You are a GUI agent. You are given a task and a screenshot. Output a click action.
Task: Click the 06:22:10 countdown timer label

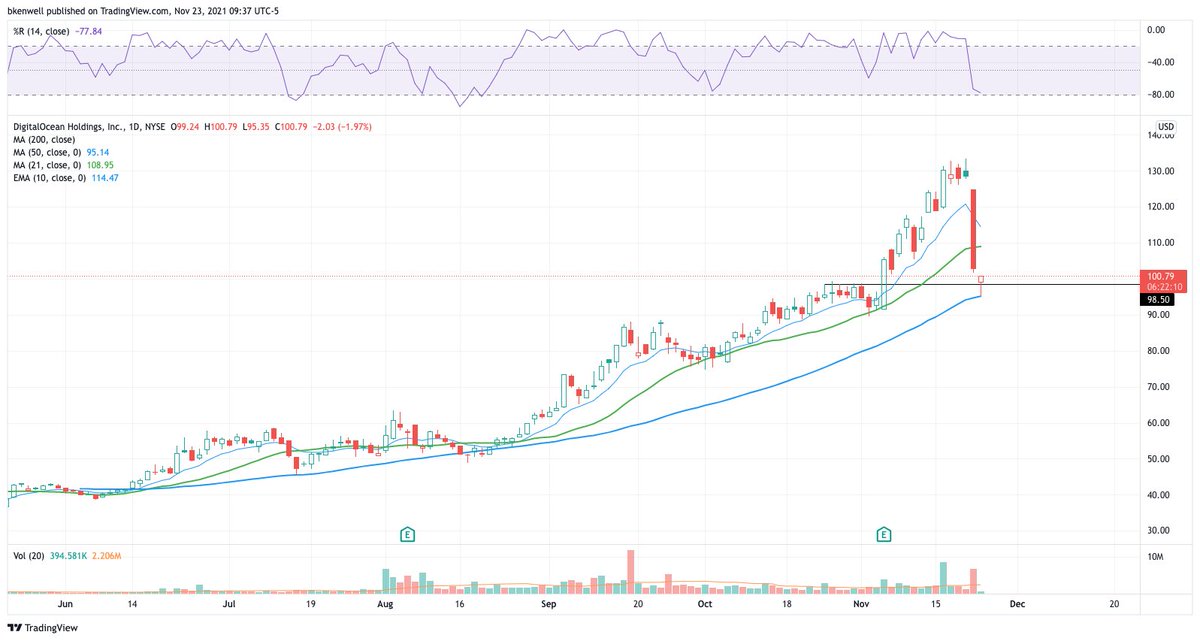click(1163, 287)
